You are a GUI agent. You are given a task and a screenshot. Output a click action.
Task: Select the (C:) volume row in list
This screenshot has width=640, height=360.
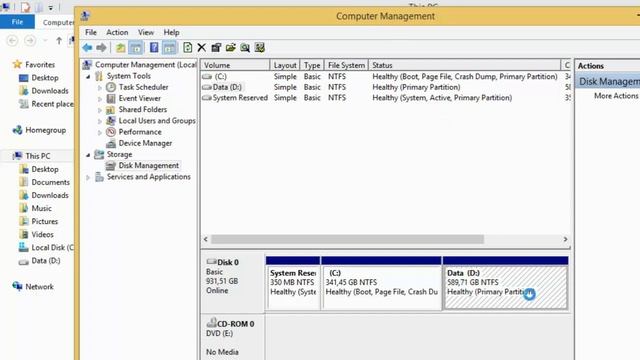386,76
